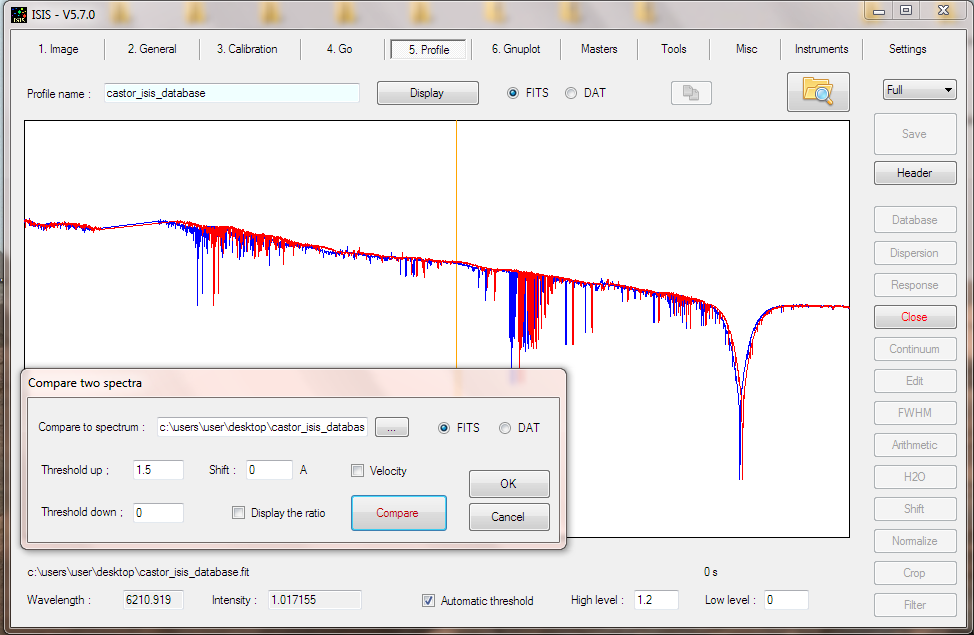Expand the Full dropdown menu
The height and width of the screenshot is (635, 974).
click(919, 90)
